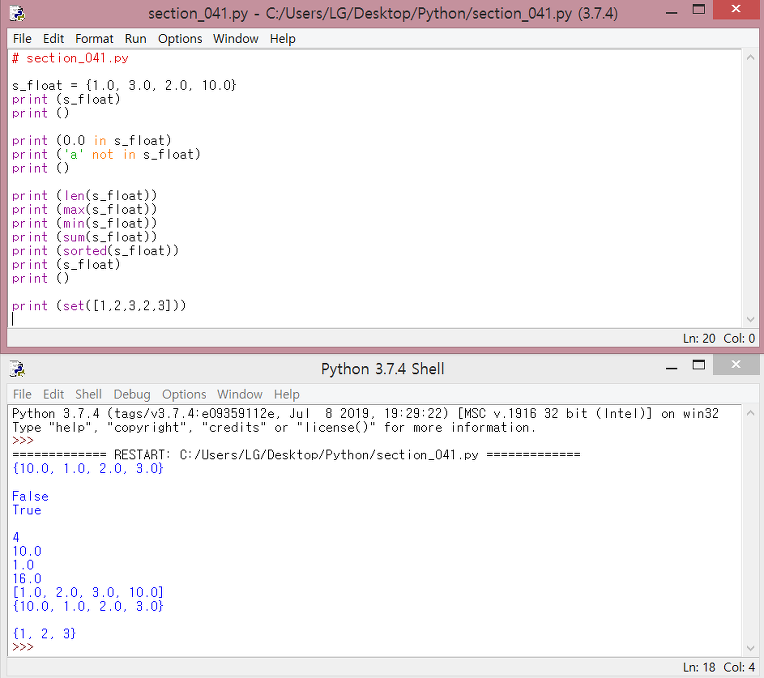Click the 'print (sum(s_float))' line
The height and width of the screenshot is (678, 764).
click(x=84, y=237)
